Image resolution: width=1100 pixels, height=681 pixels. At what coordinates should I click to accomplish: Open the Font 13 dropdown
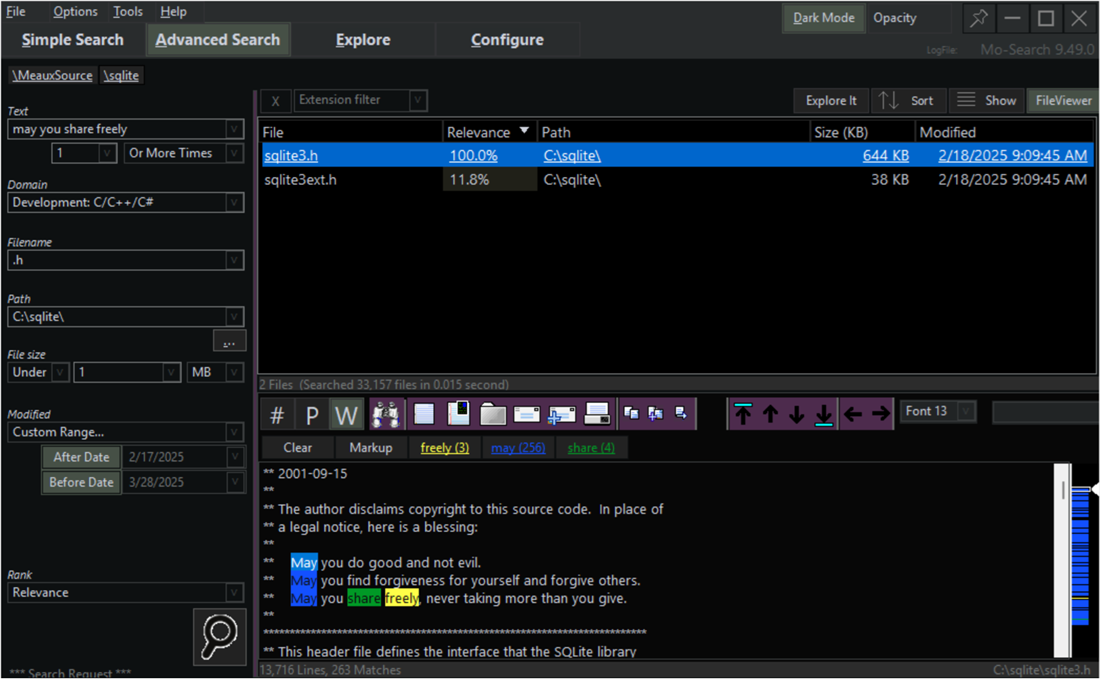pyautogui.click(x=966, y=412)
